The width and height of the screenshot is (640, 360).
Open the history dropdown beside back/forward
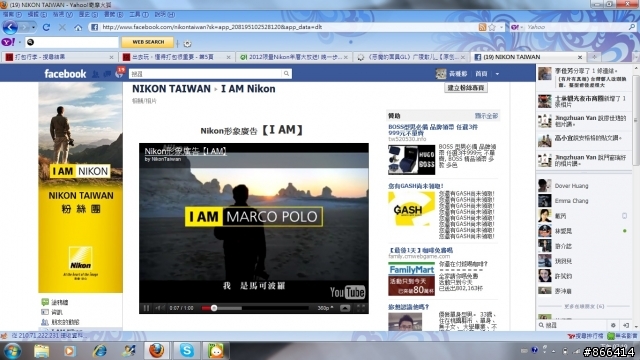point(33,27)
